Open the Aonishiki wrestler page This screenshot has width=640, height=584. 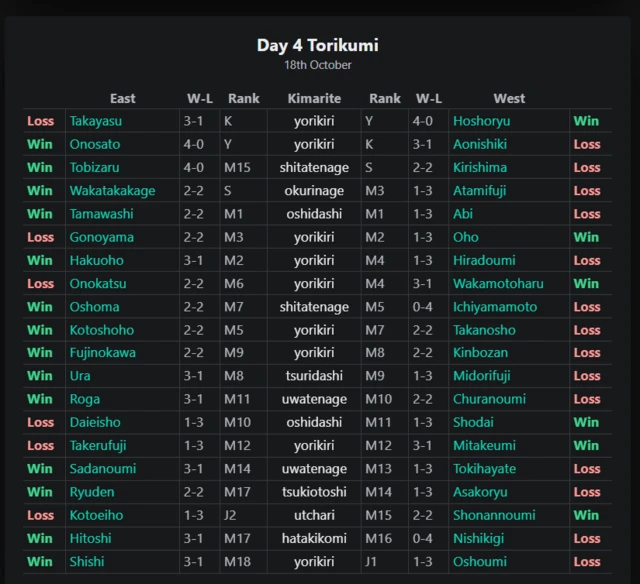[480, 144]
